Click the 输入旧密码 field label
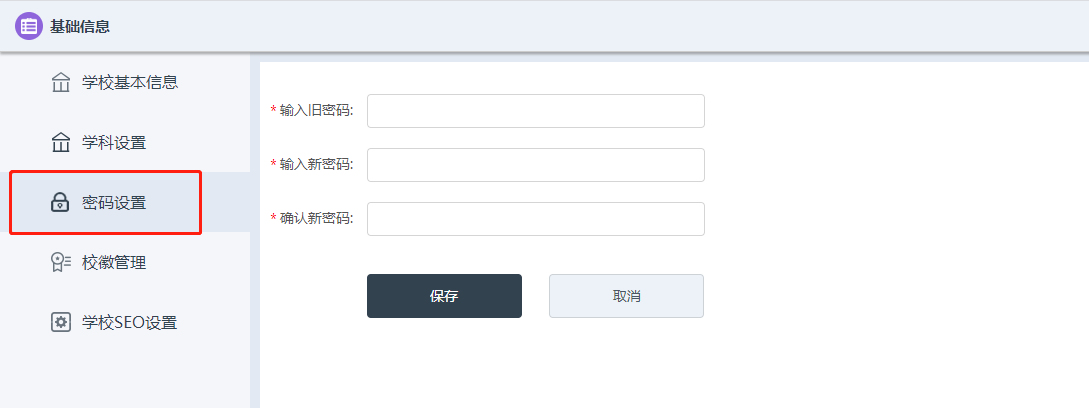The width and height of the screenshot is (1089, 408). (316, 111)
